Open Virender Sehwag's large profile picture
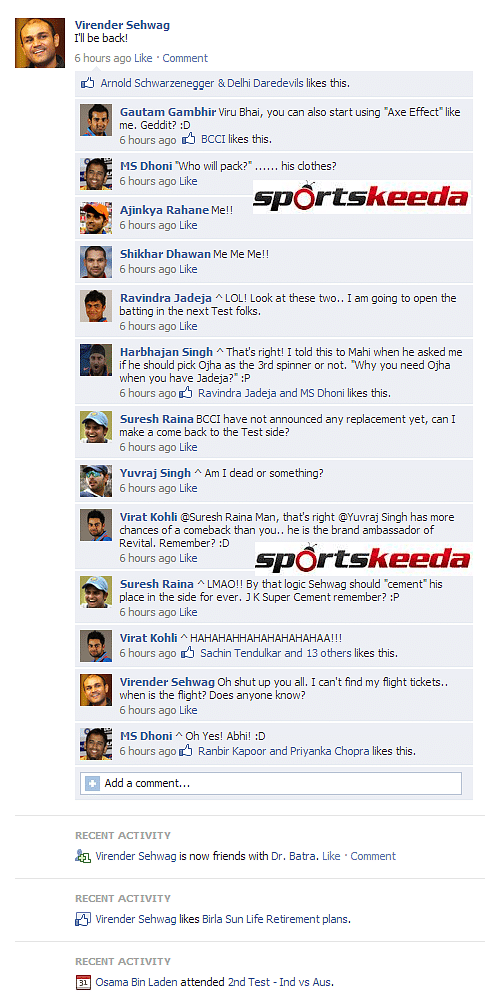 coord(40,43)
